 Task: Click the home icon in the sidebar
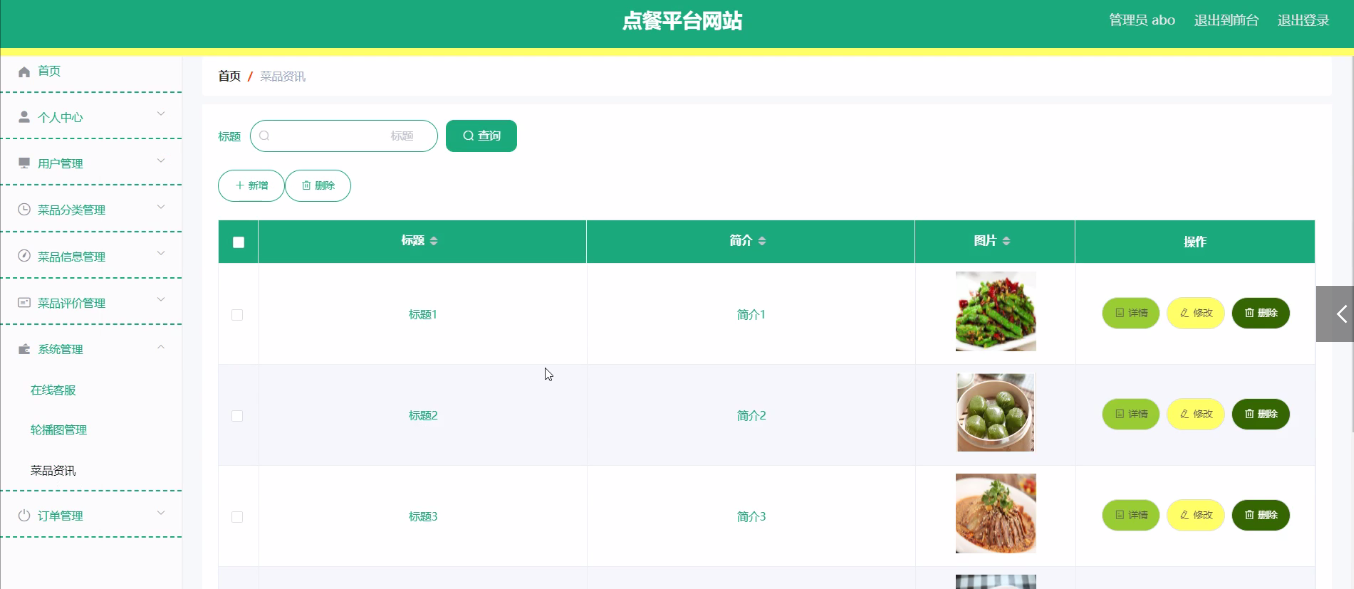tap(25, 72)
